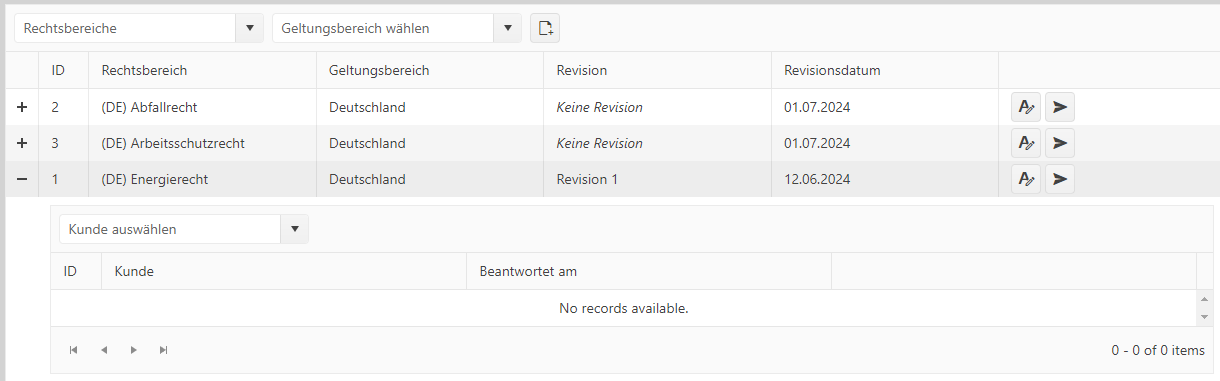The height and width of the screenshot is (381, 1220).
Task: Send the Arbeitsschutzrecht entry via arrow icon
Action: [x=1060, y=143]
